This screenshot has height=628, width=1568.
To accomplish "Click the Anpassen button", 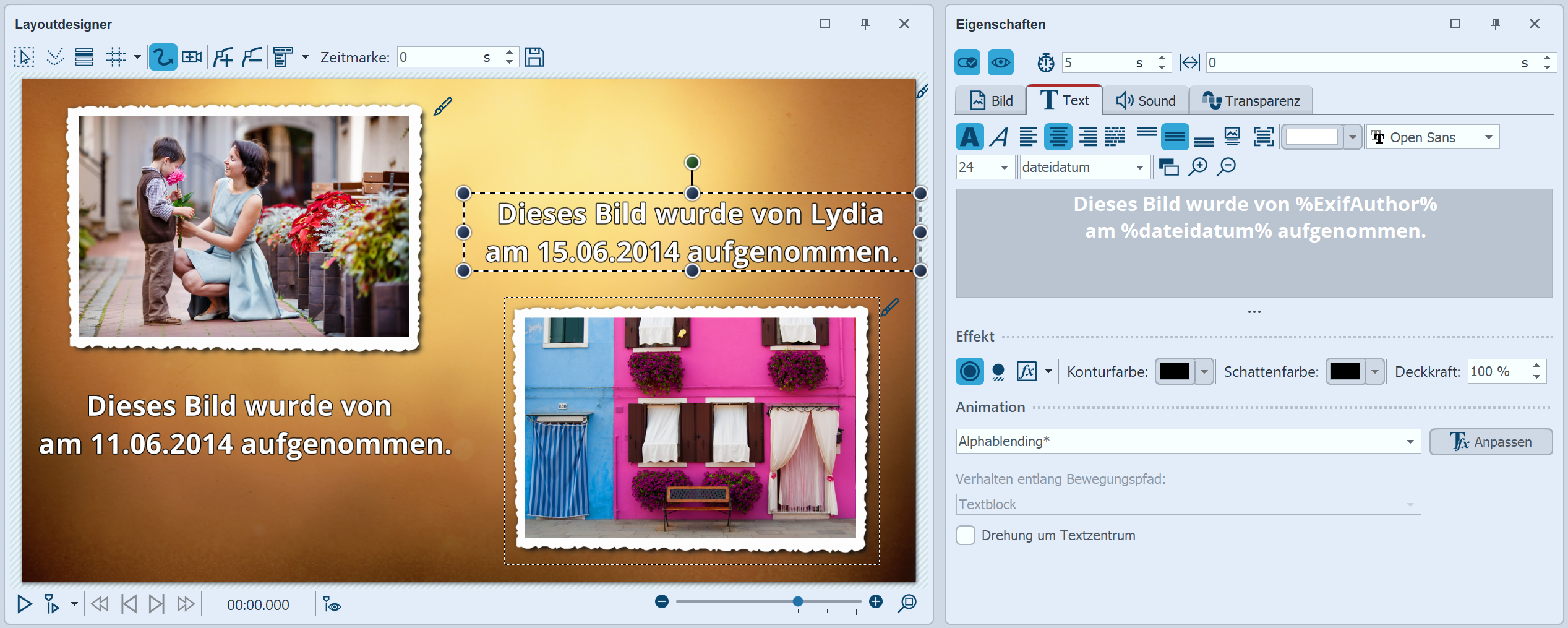I will [x=1491, y=442].
